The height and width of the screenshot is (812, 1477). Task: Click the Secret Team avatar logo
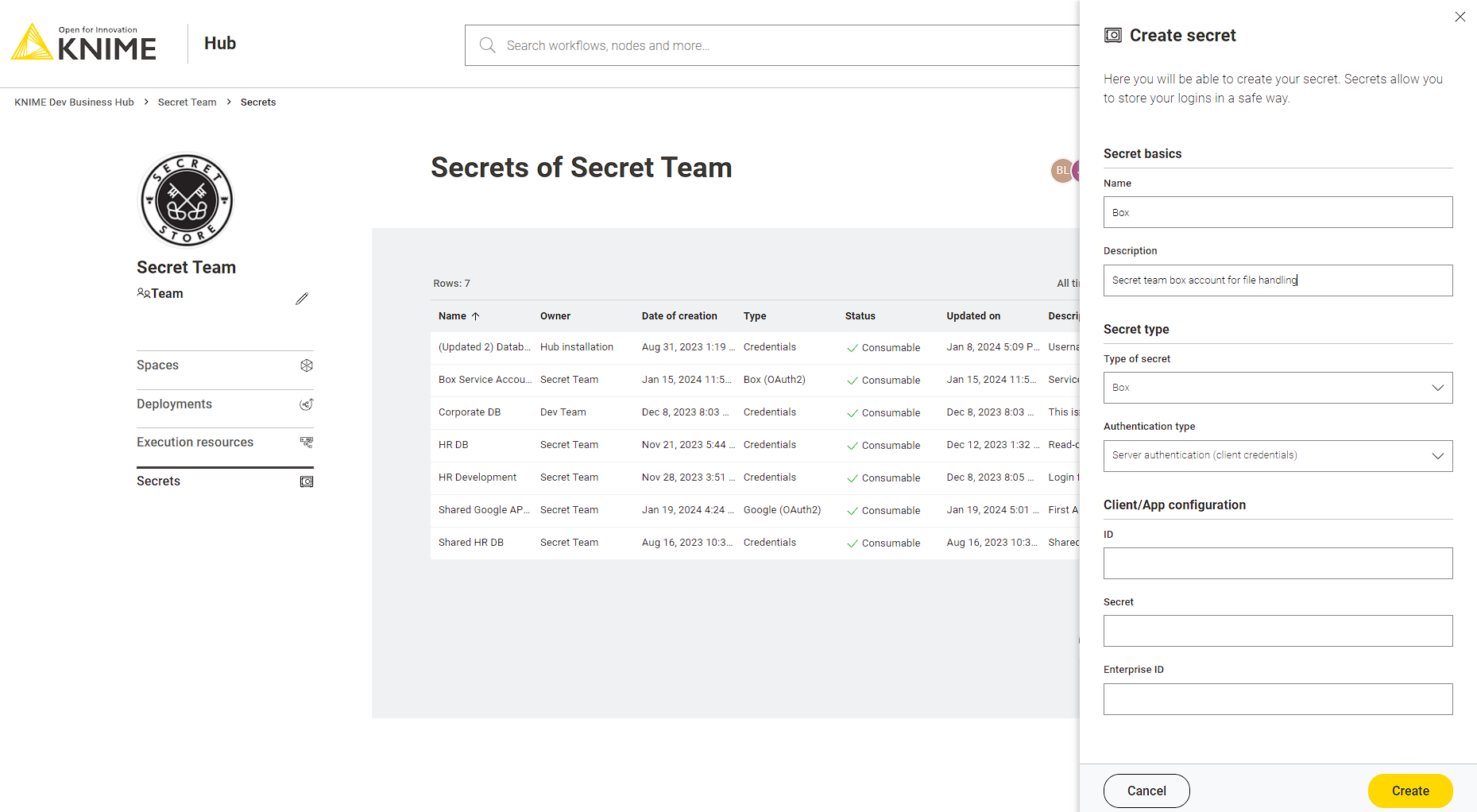coord(186,200)
